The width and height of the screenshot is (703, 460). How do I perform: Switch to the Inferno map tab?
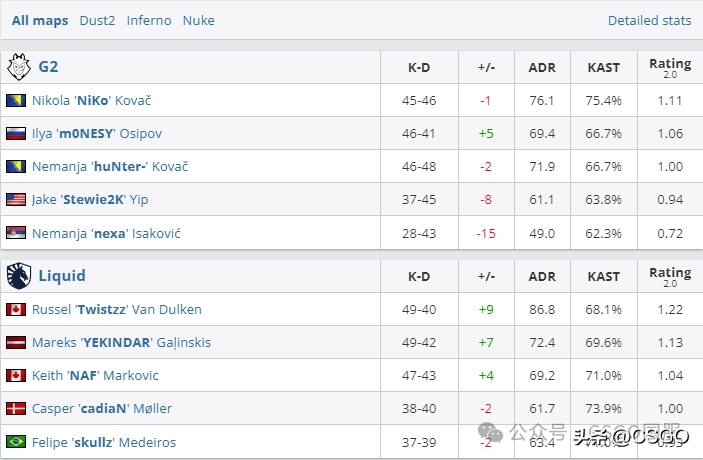pyautogui.click(x=149, y=21)
